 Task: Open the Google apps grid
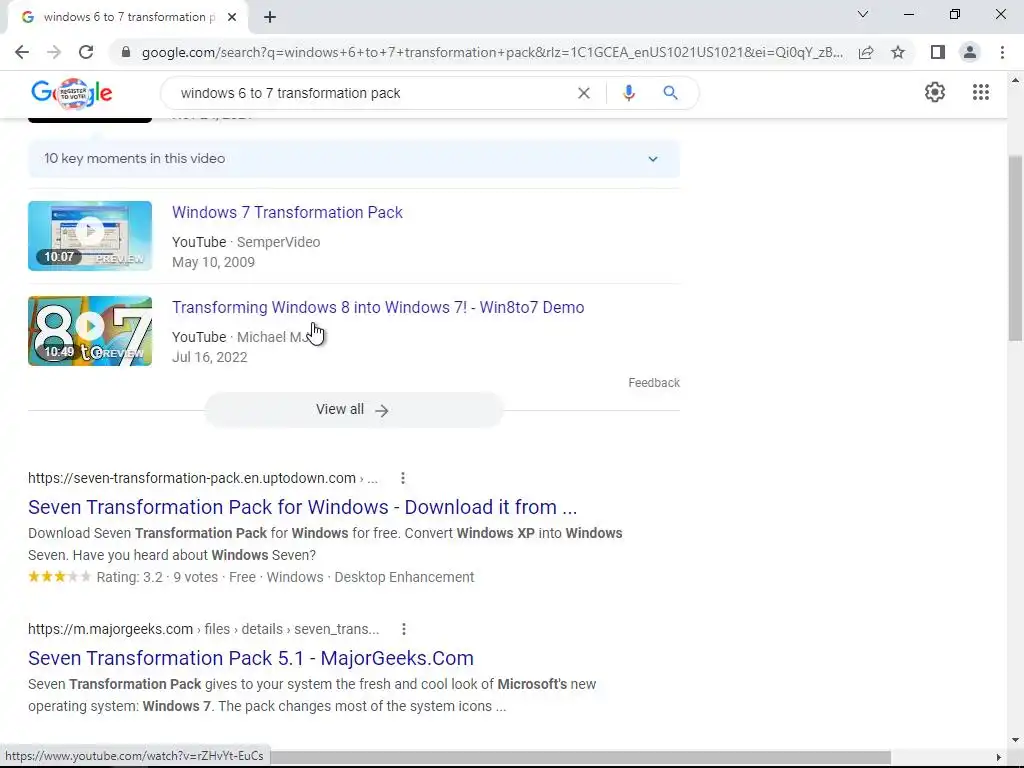pyautogui.click(x=980, y=92)
